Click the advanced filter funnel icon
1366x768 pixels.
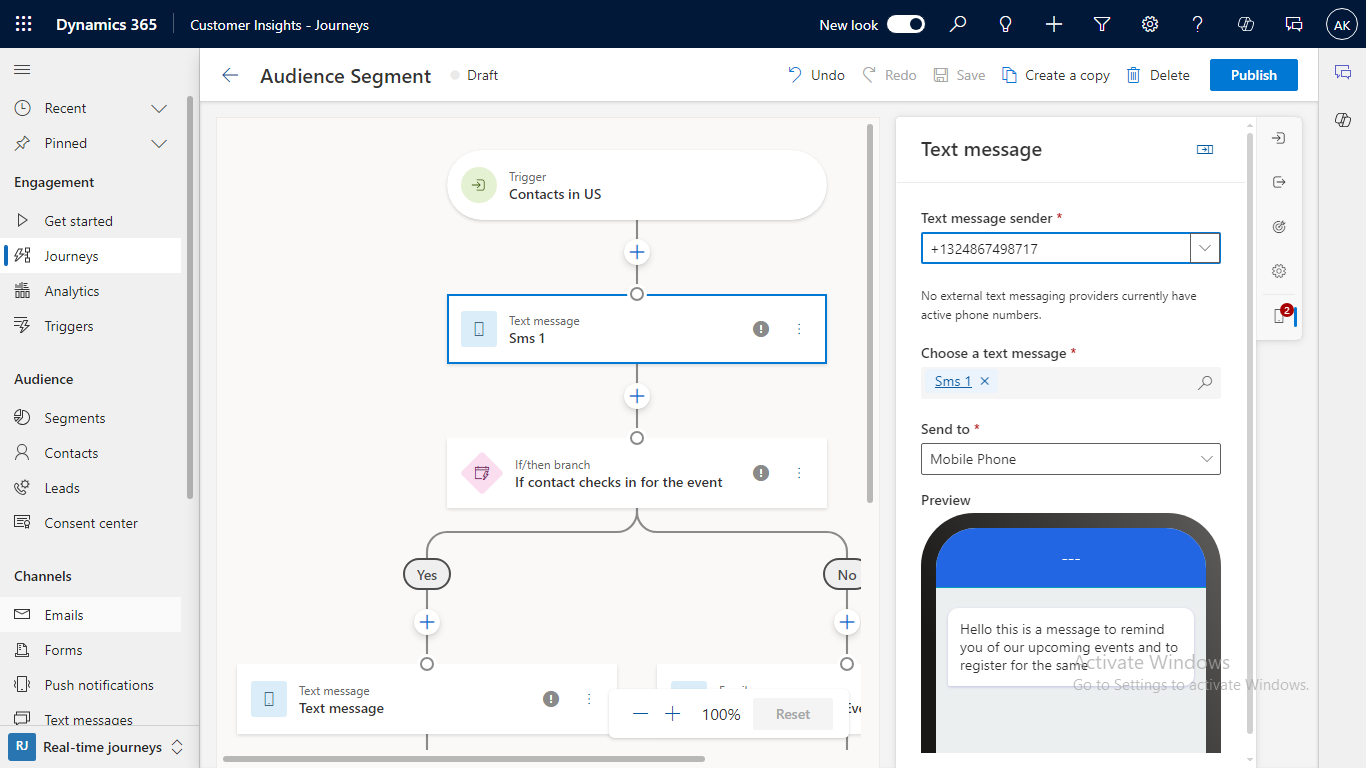click(x=1102, y=24)
